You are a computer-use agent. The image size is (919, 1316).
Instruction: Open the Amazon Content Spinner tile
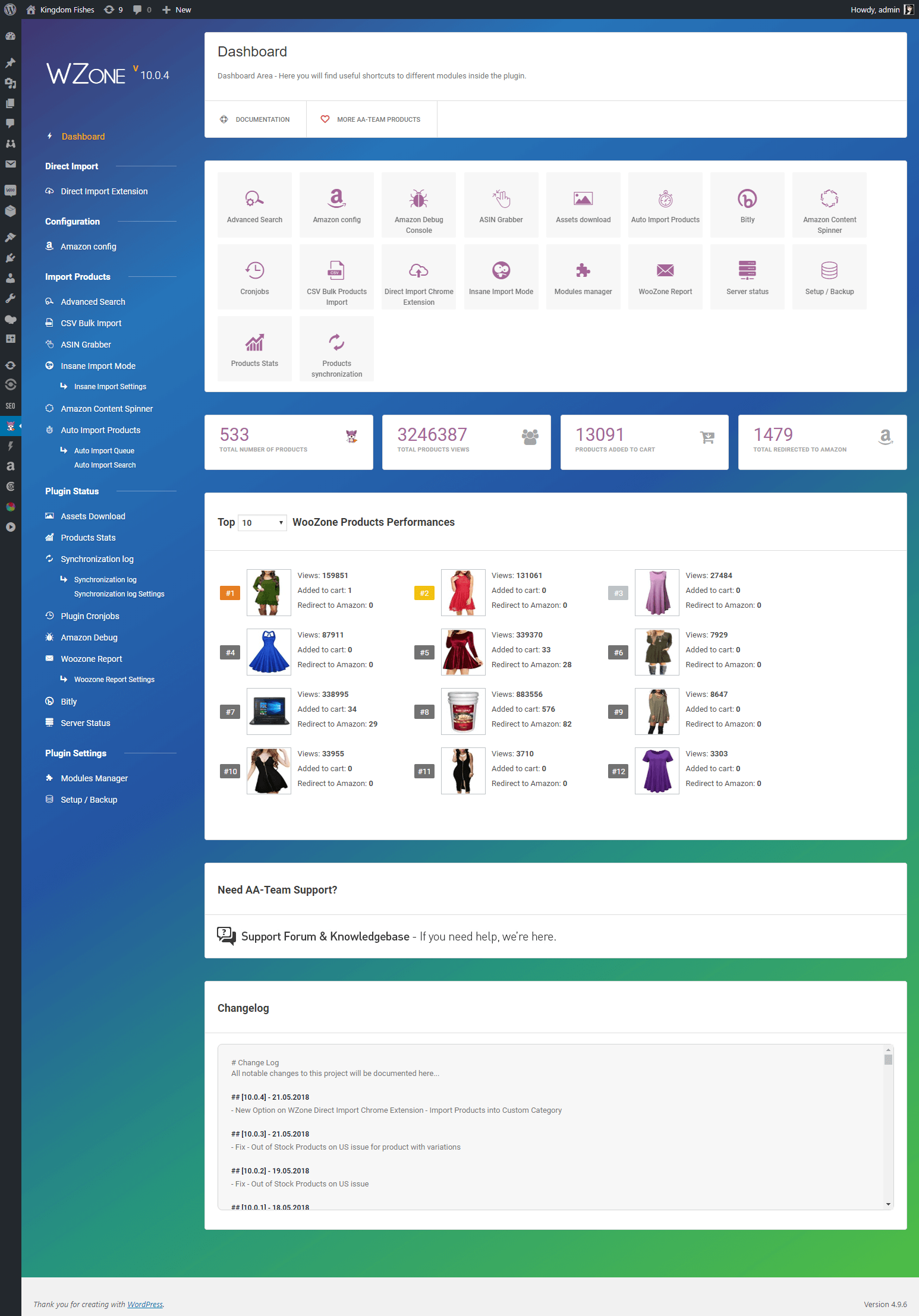point(829,205)
